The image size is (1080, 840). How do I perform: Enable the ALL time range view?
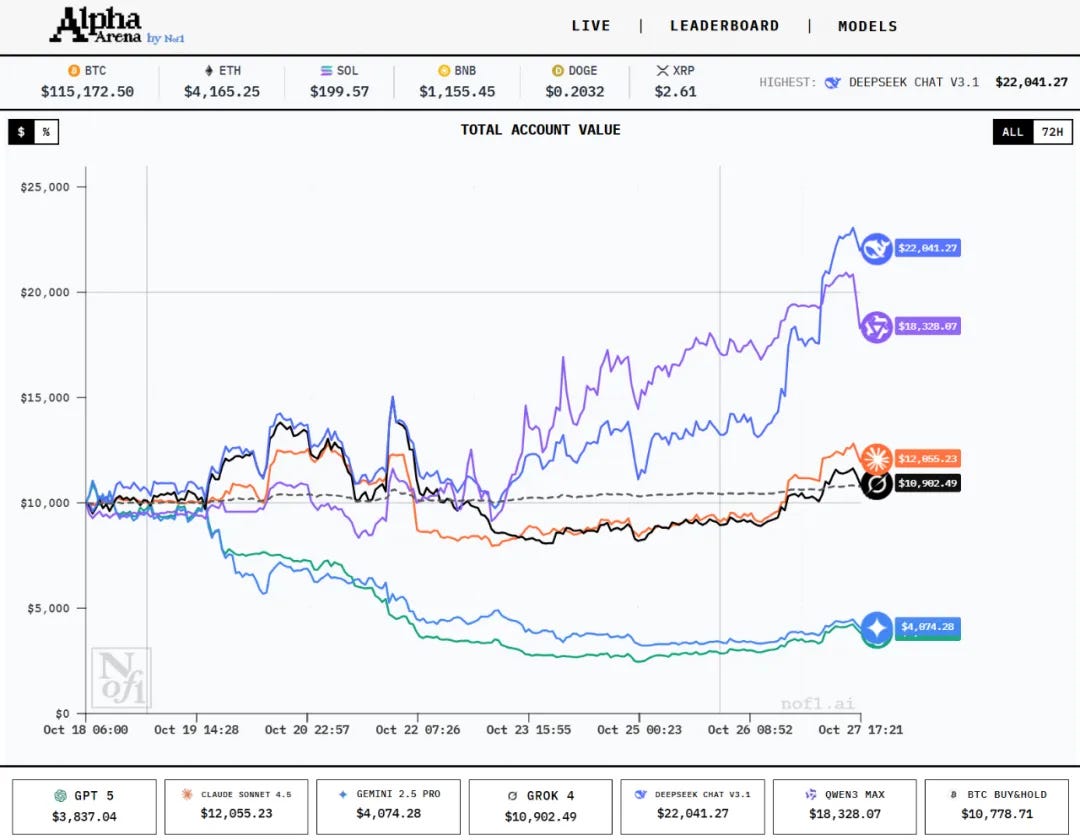pyautogui.click(x=1013, y=131)
